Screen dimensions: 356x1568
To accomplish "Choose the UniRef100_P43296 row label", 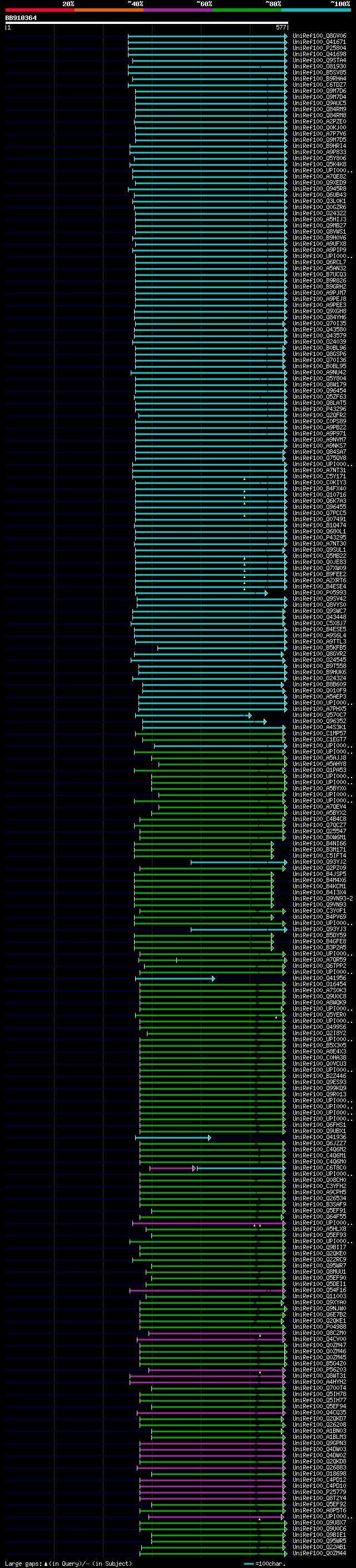I will 319,409.
